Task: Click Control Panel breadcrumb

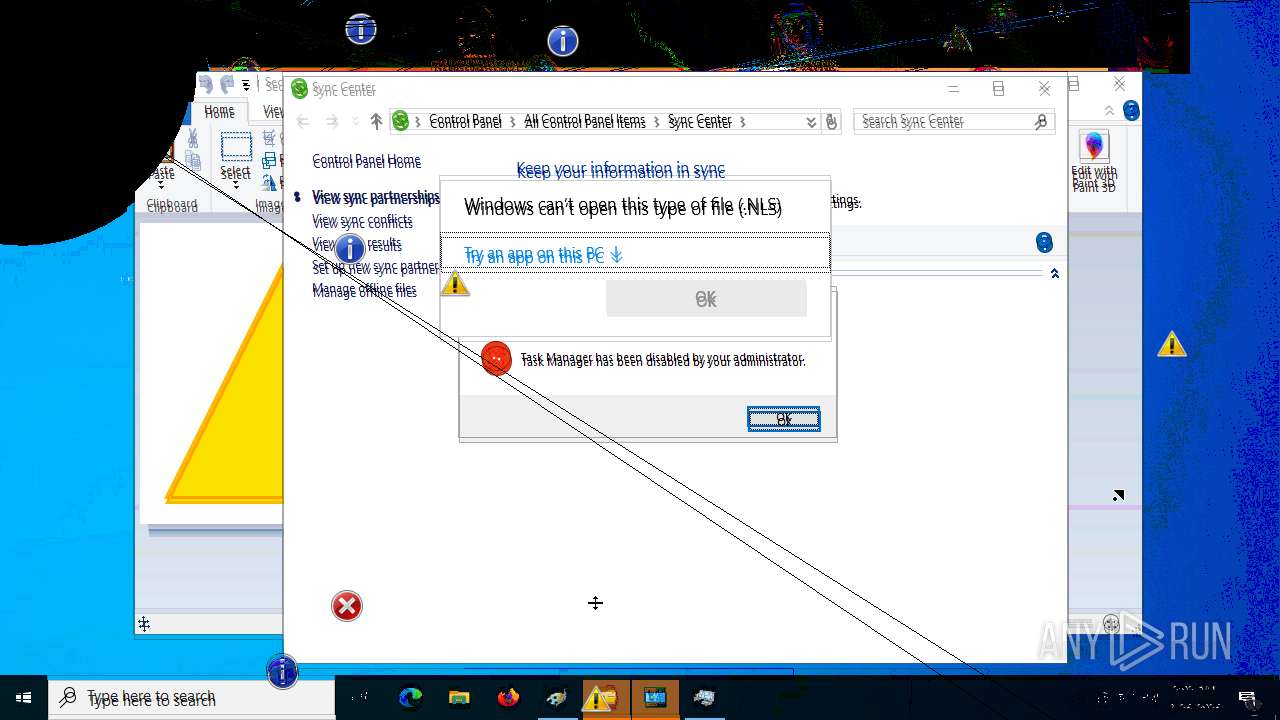Action: (465, 121)
